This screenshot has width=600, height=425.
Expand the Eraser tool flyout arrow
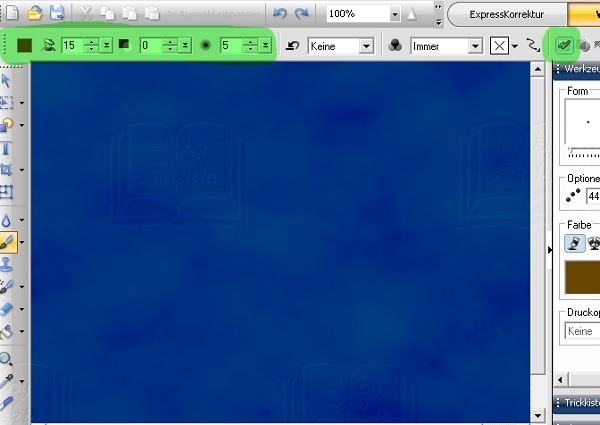22,309
